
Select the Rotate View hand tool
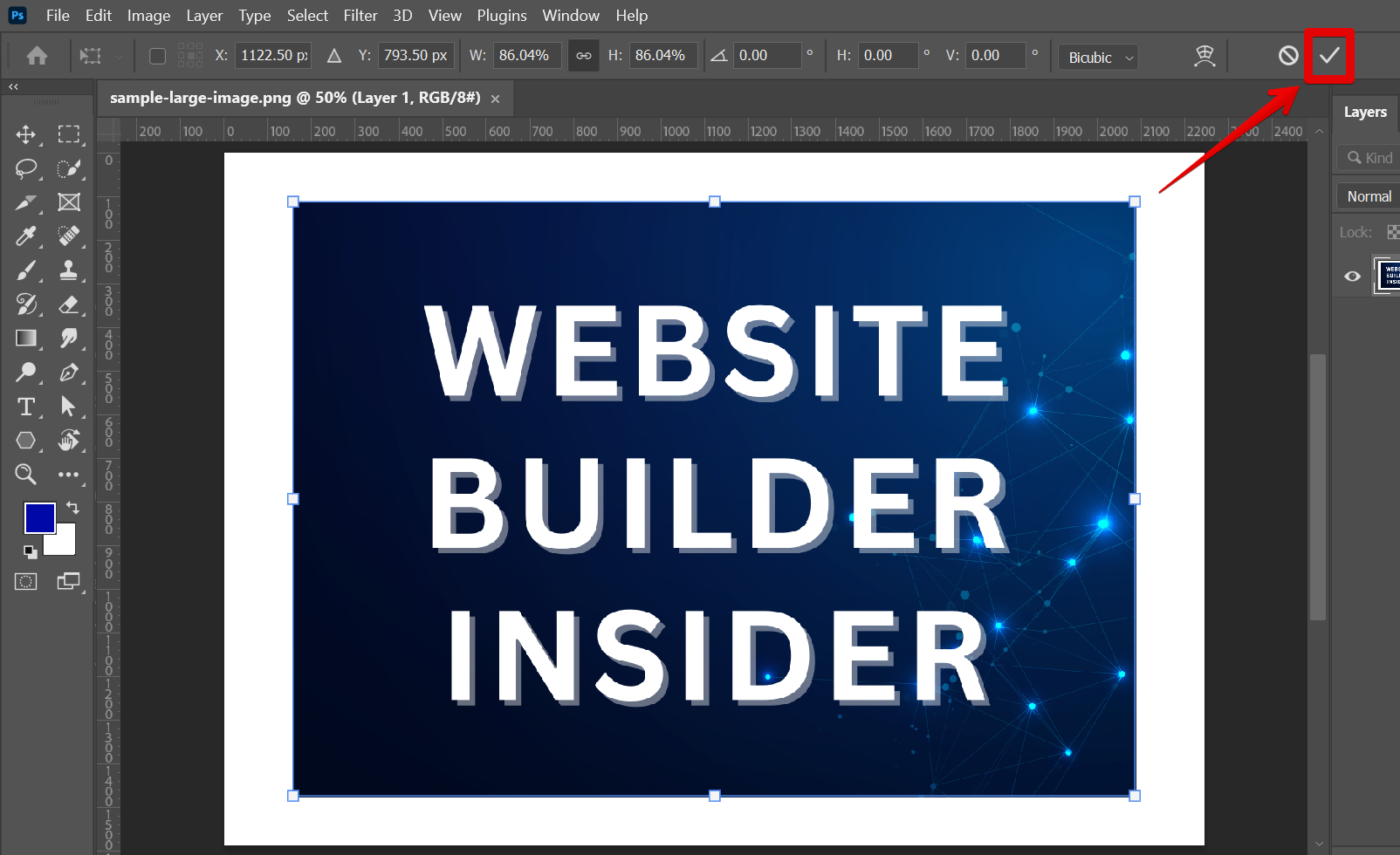[69, 441]
